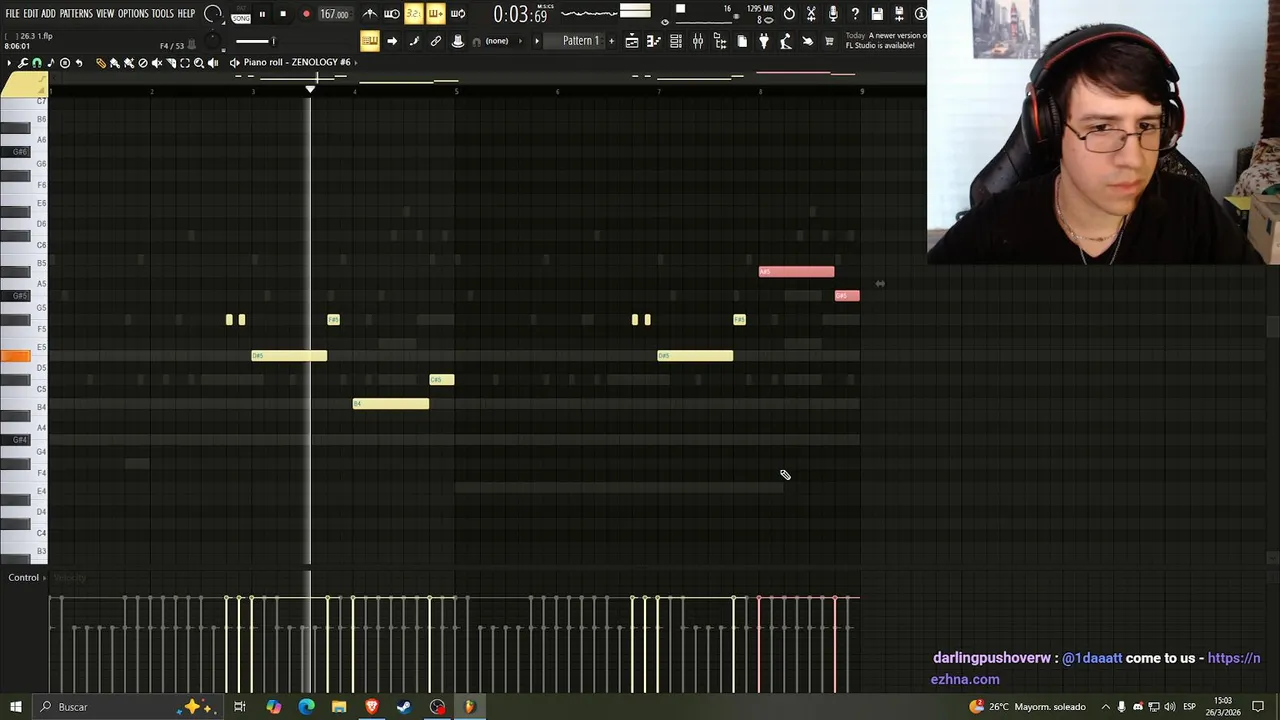
Task: Save project with floppy disk icon
Action: click(877, 14)
